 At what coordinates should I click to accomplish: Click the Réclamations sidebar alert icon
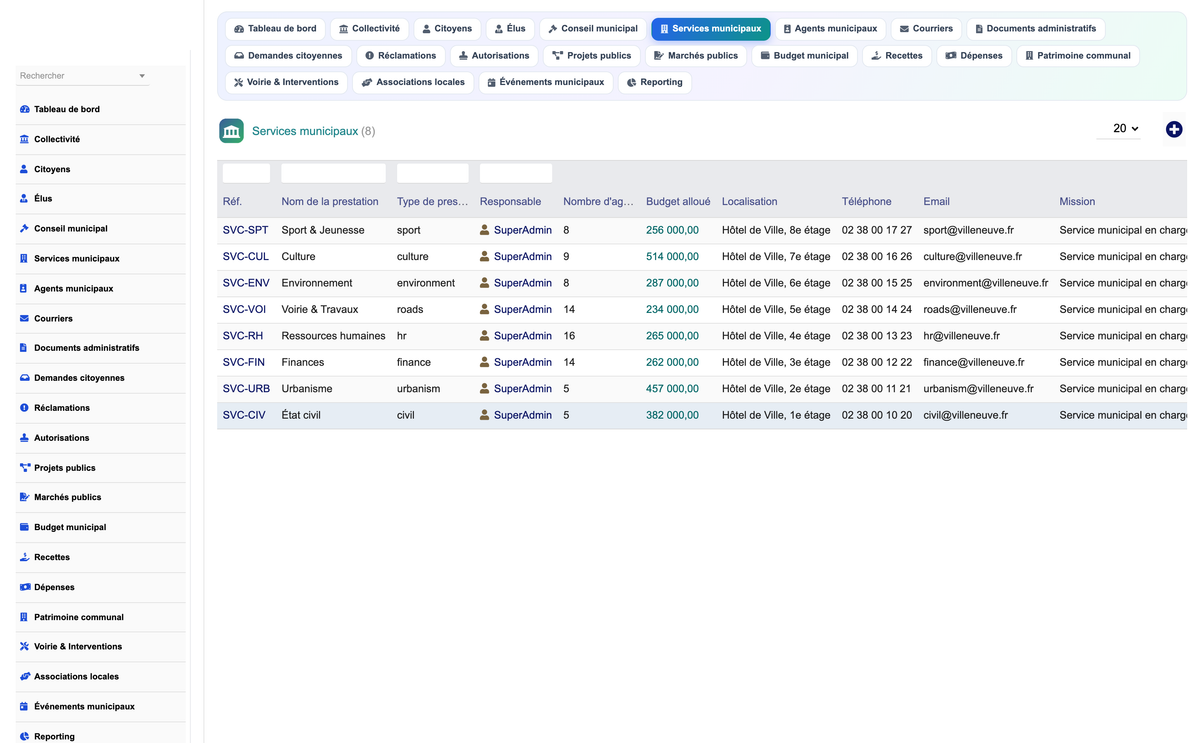click(x=24, y=408)
